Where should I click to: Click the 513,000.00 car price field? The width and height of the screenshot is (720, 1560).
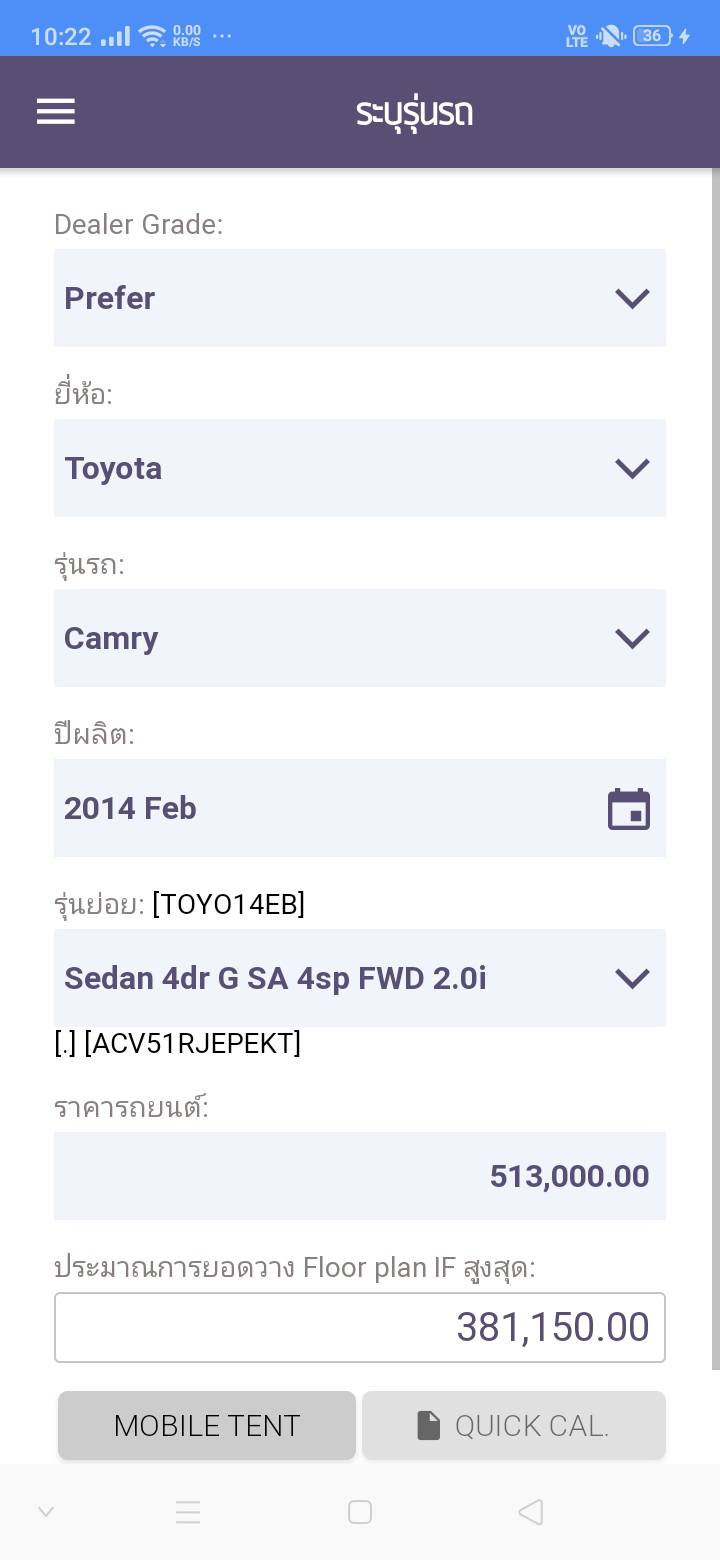[x=359, y=1176]
